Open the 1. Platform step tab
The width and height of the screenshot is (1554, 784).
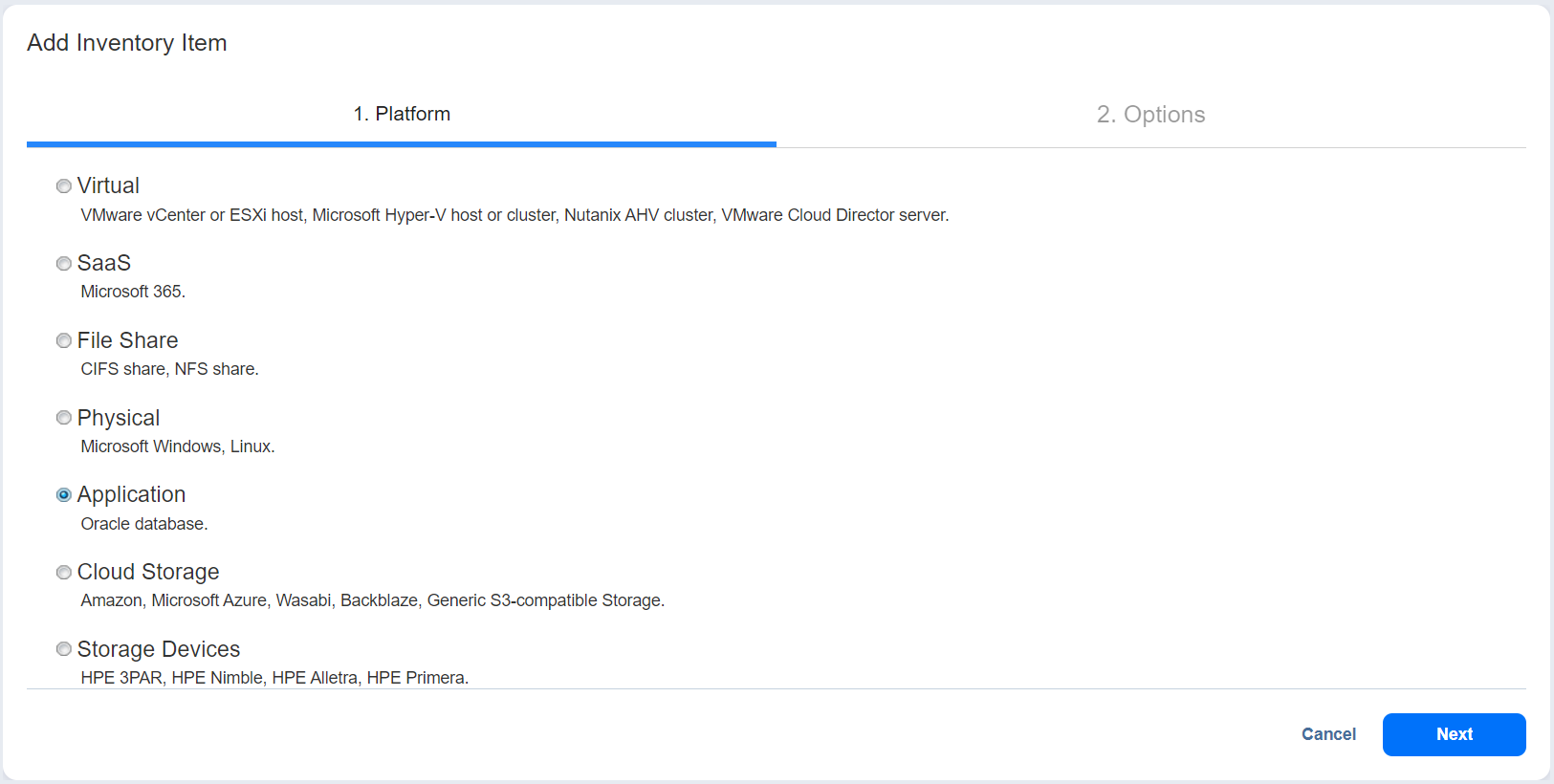coord(402,115)
